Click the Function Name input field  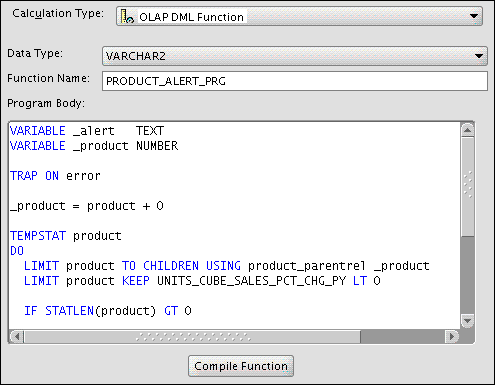295,81
